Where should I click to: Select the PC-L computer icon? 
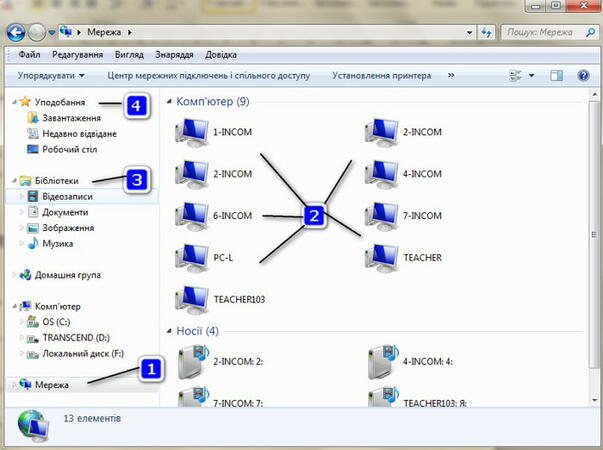192,258
